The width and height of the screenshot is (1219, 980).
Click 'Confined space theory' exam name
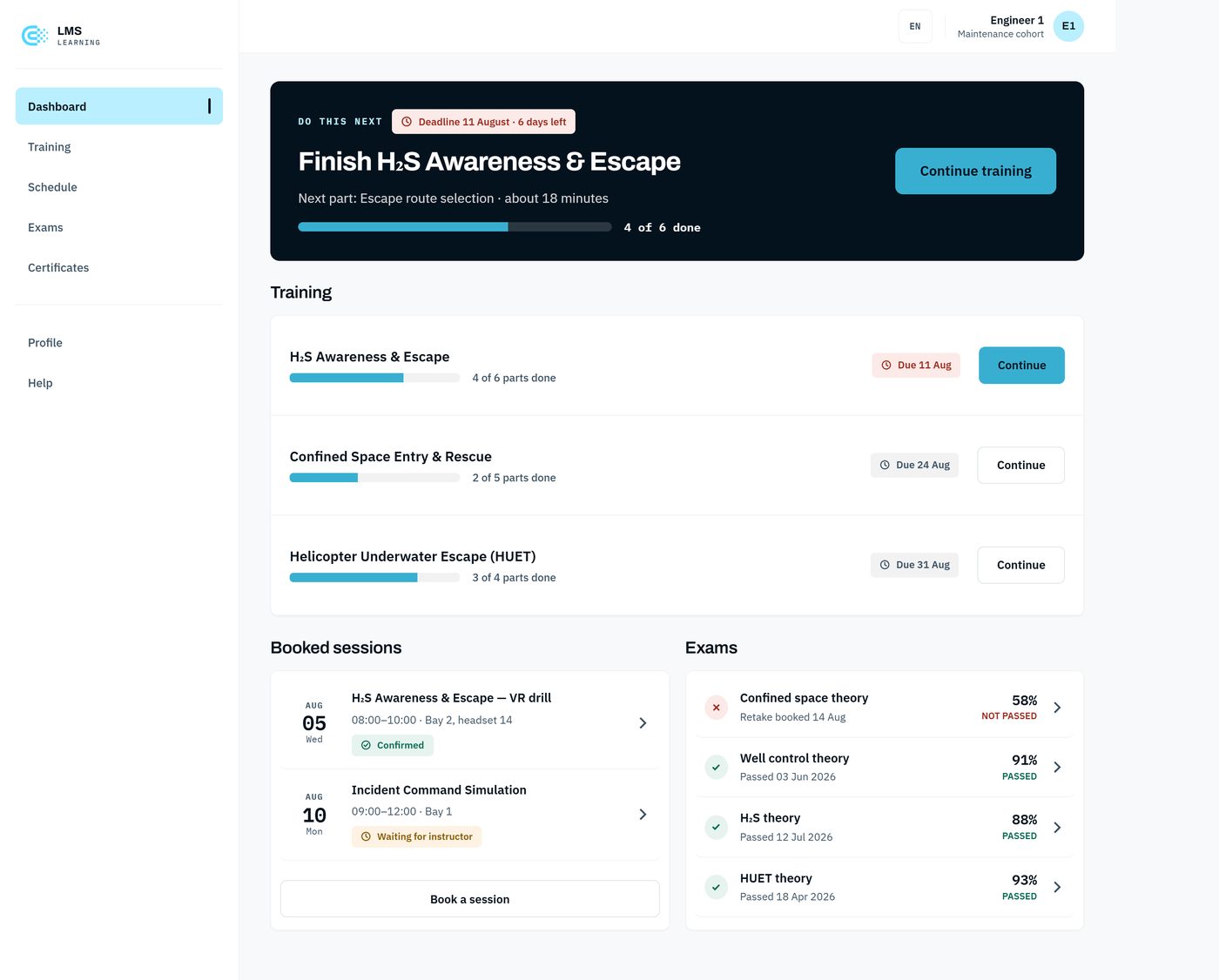[804, 698]
